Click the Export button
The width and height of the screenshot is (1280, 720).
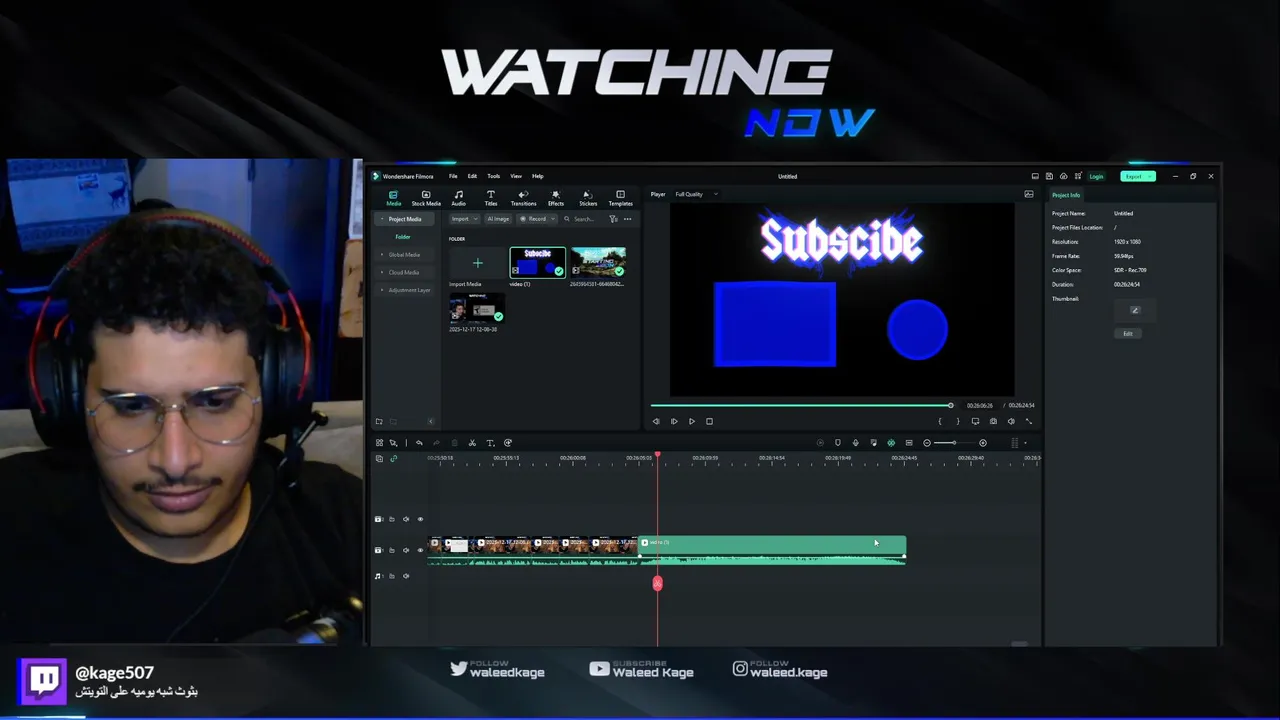[1138, 176]
